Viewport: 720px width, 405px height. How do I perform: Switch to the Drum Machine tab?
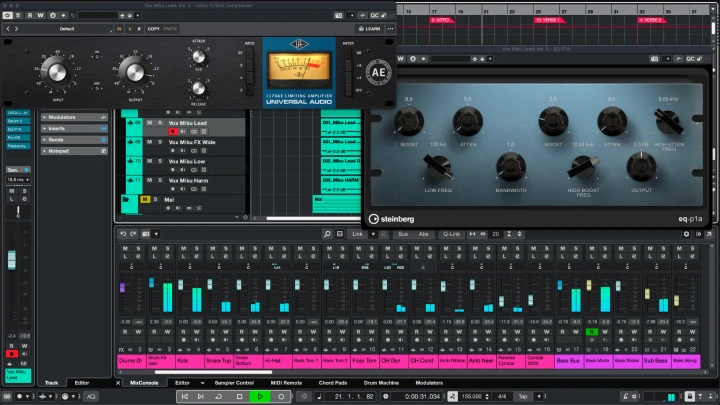(x=381, y=382)
